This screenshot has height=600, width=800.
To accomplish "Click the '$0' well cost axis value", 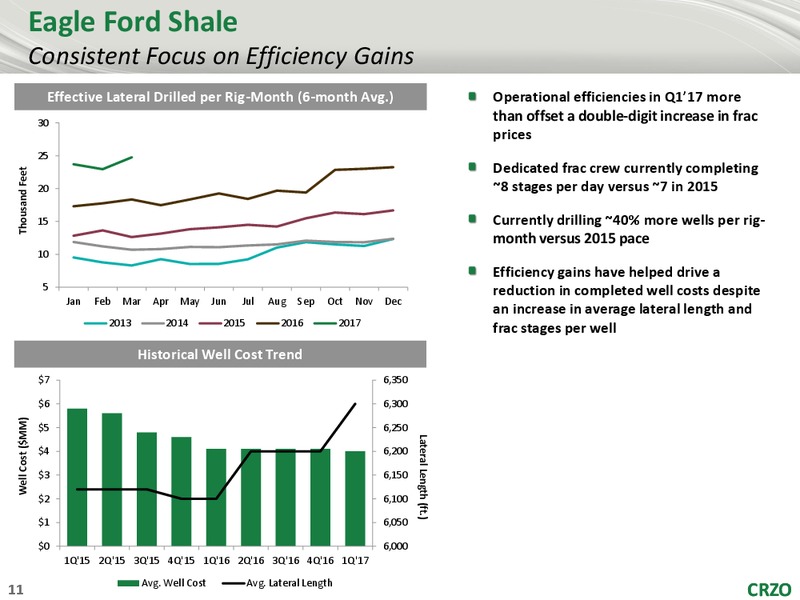I will tap(44, 546).
